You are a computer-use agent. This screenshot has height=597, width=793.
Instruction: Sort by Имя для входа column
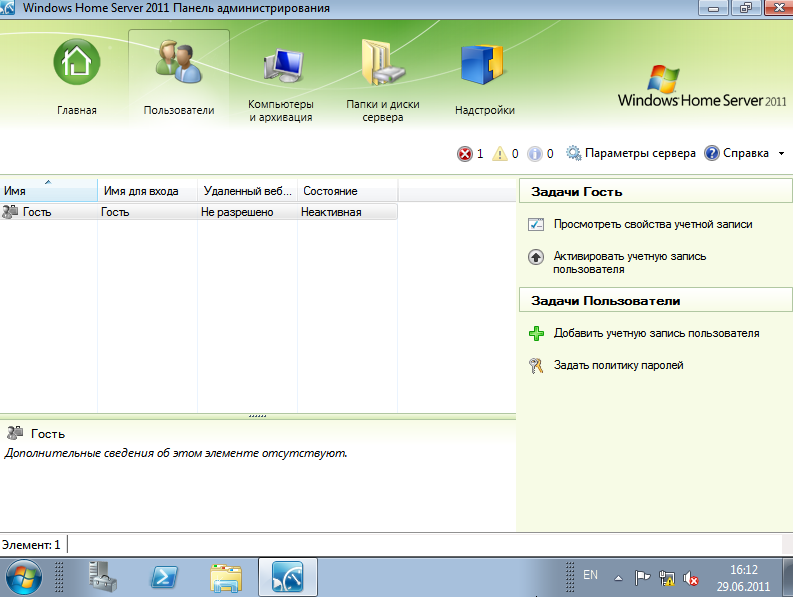(x=147, y=190)
